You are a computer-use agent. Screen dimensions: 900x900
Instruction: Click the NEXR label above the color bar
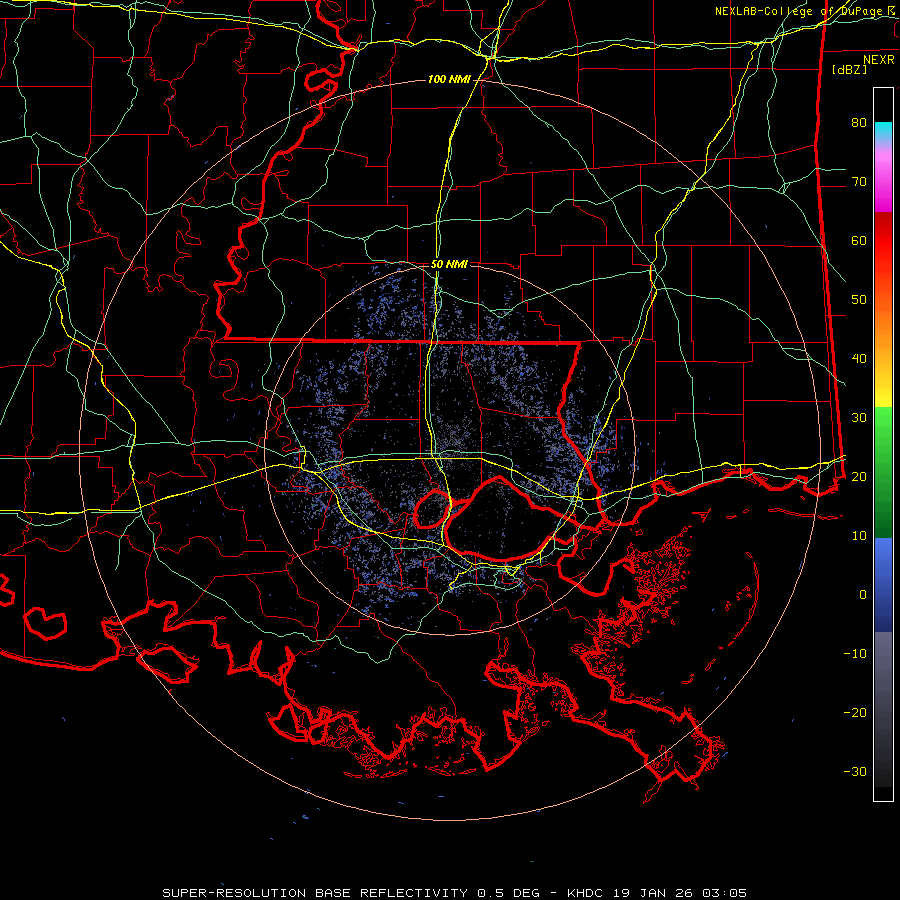pyautogui.click(x=879, y=60)
